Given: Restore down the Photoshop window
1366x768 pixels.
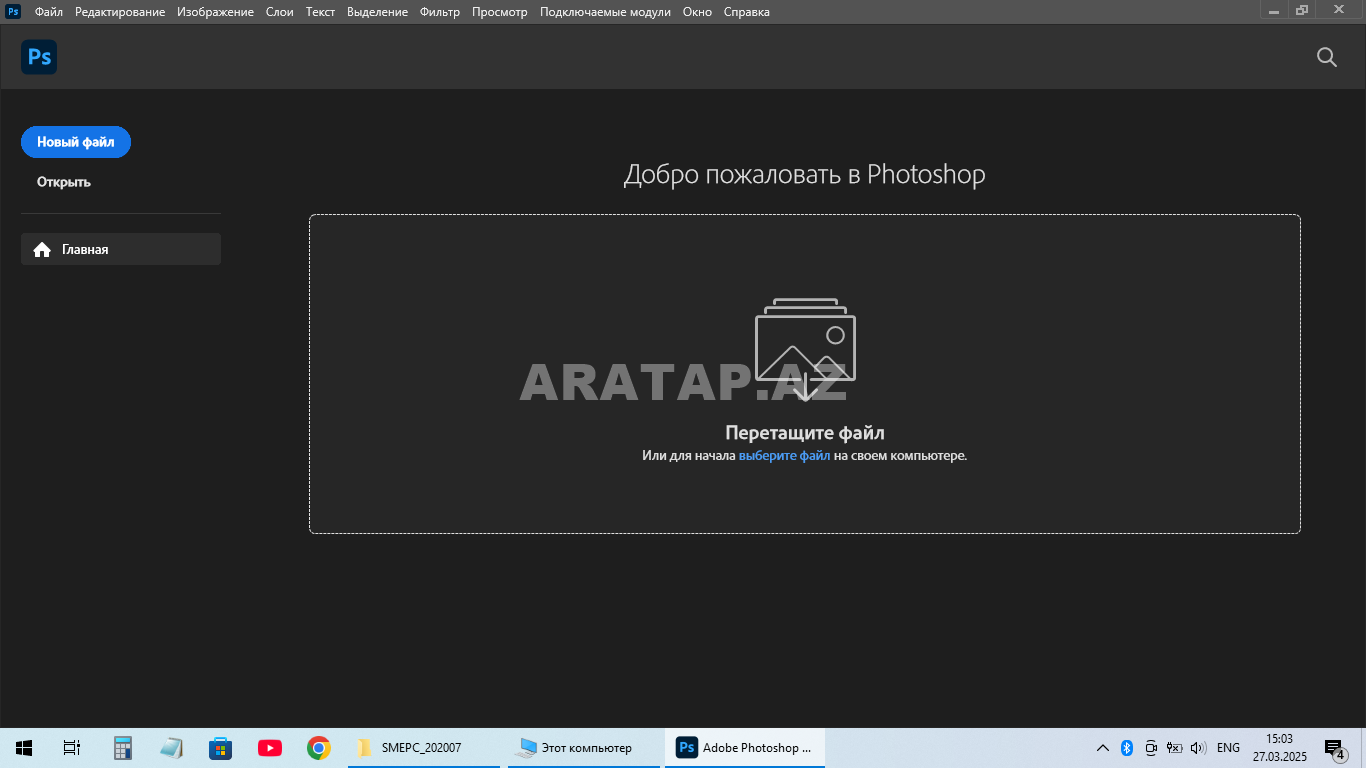Looking at the screenshot, I should (x=1302, y=10).
